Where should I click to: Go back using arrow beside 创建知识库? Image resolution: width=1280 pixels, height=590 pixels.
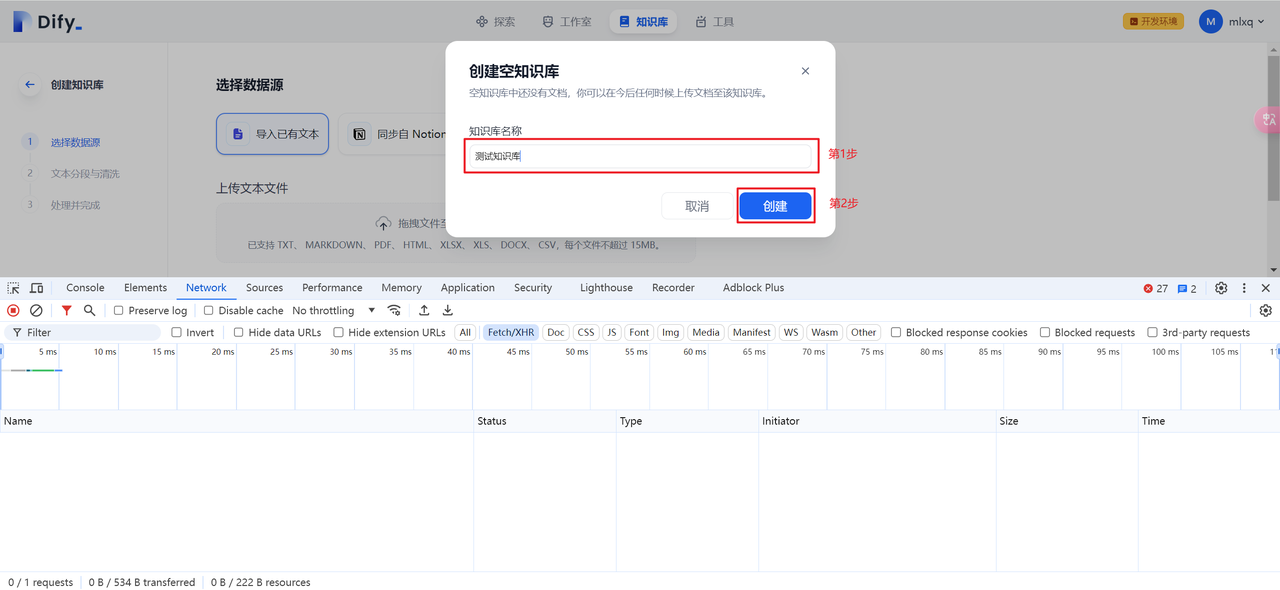(30, 85)
